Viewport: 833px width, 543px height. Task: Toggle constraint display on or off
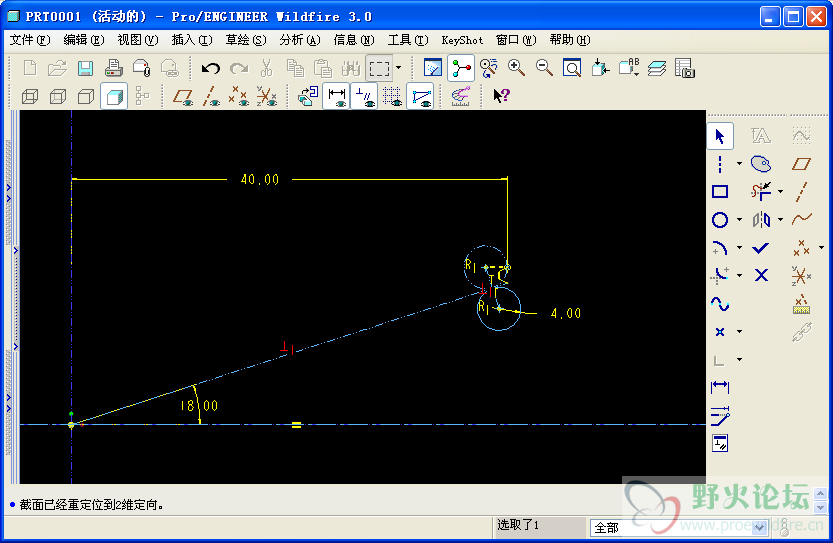click(364, 96)
